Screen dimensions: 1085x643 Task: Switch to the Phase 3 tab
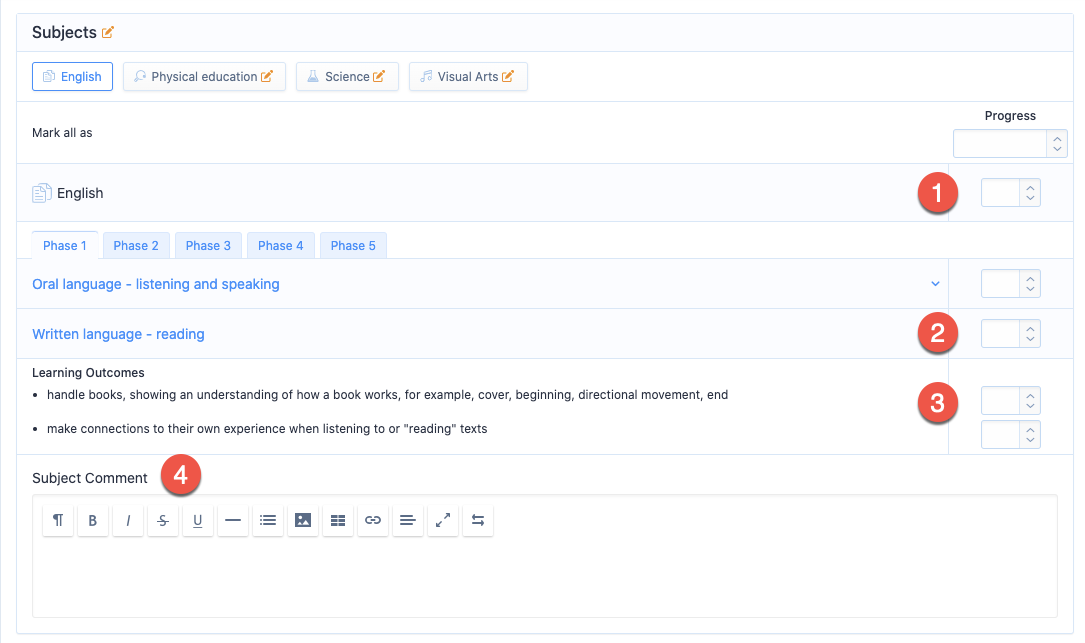pyautogui.click(x=208, y=246)
